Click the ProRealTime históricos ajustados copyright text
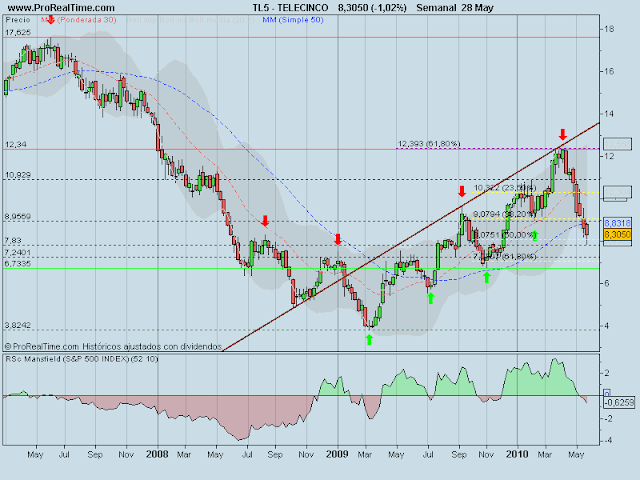This screenshot has height=480, width=640. point(113,347)
